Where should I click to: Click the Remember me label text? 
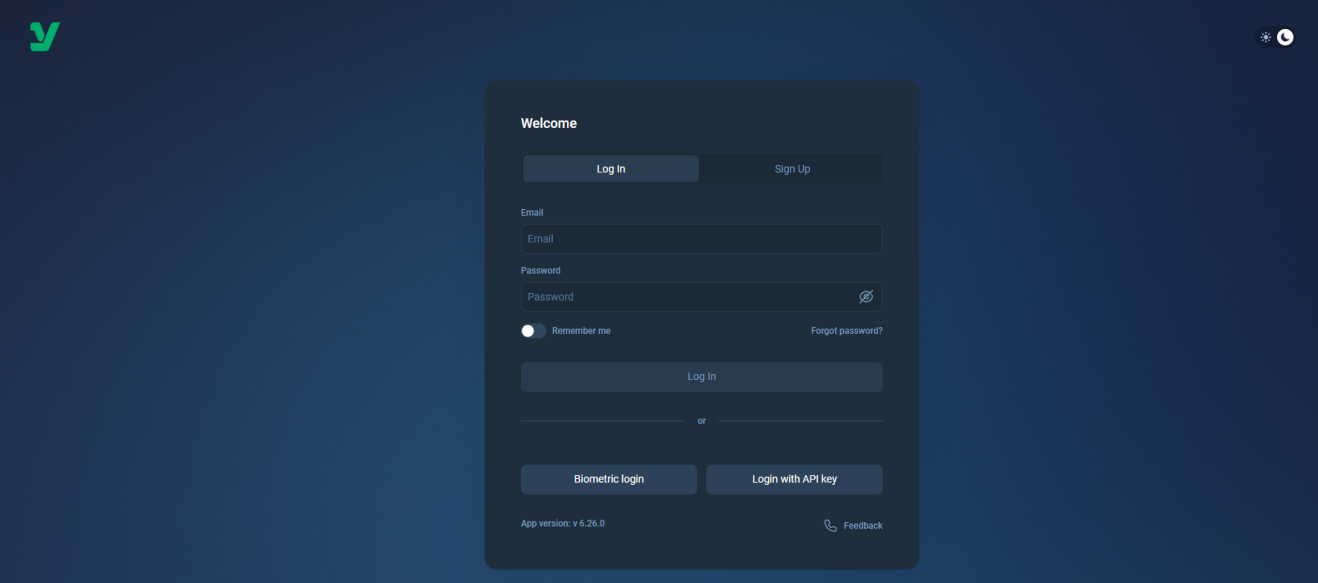pos(581,331)
